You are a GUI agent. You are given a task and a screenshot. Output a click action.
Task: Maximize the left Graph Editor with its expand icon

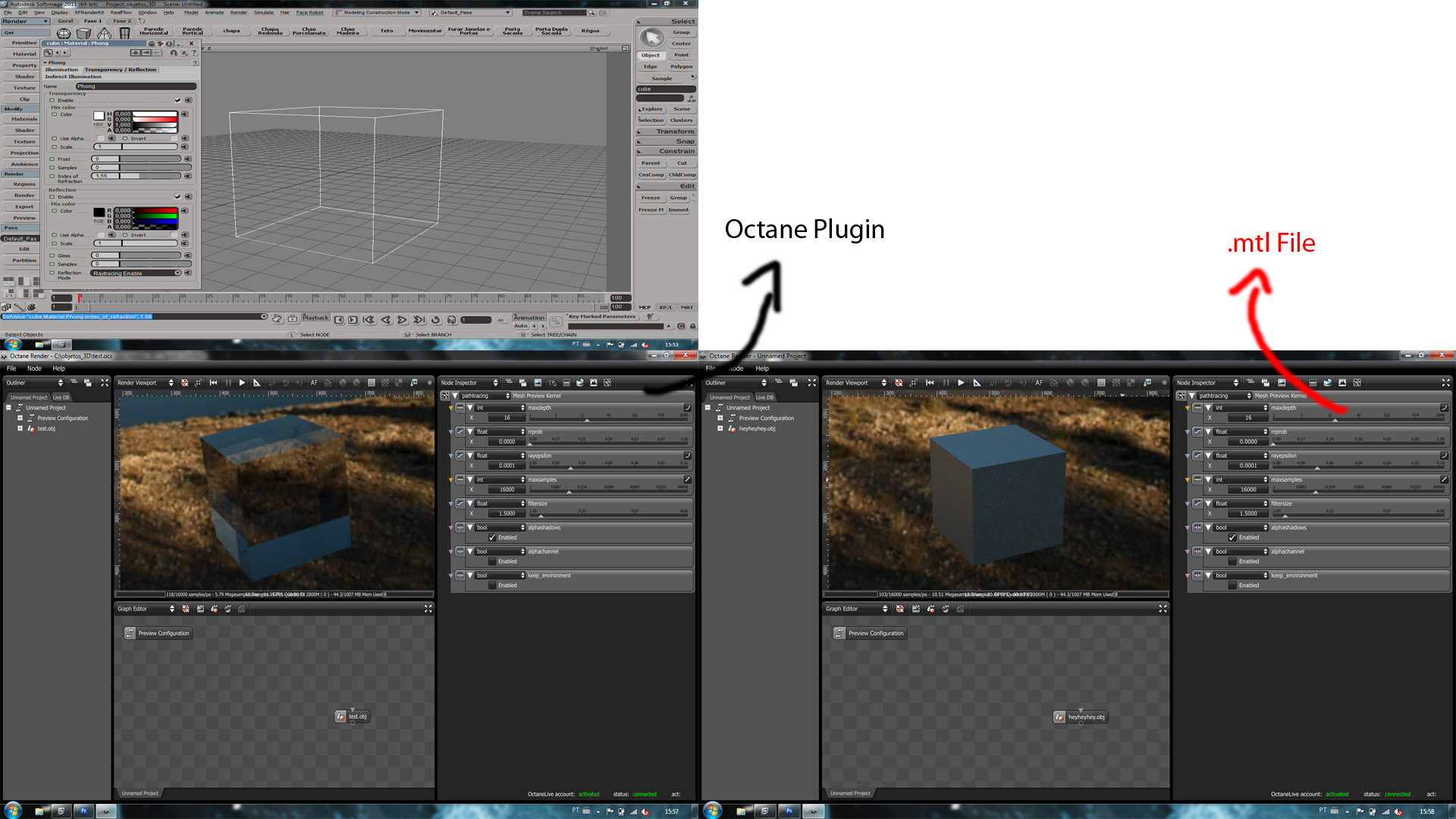(x=428, y=609)
